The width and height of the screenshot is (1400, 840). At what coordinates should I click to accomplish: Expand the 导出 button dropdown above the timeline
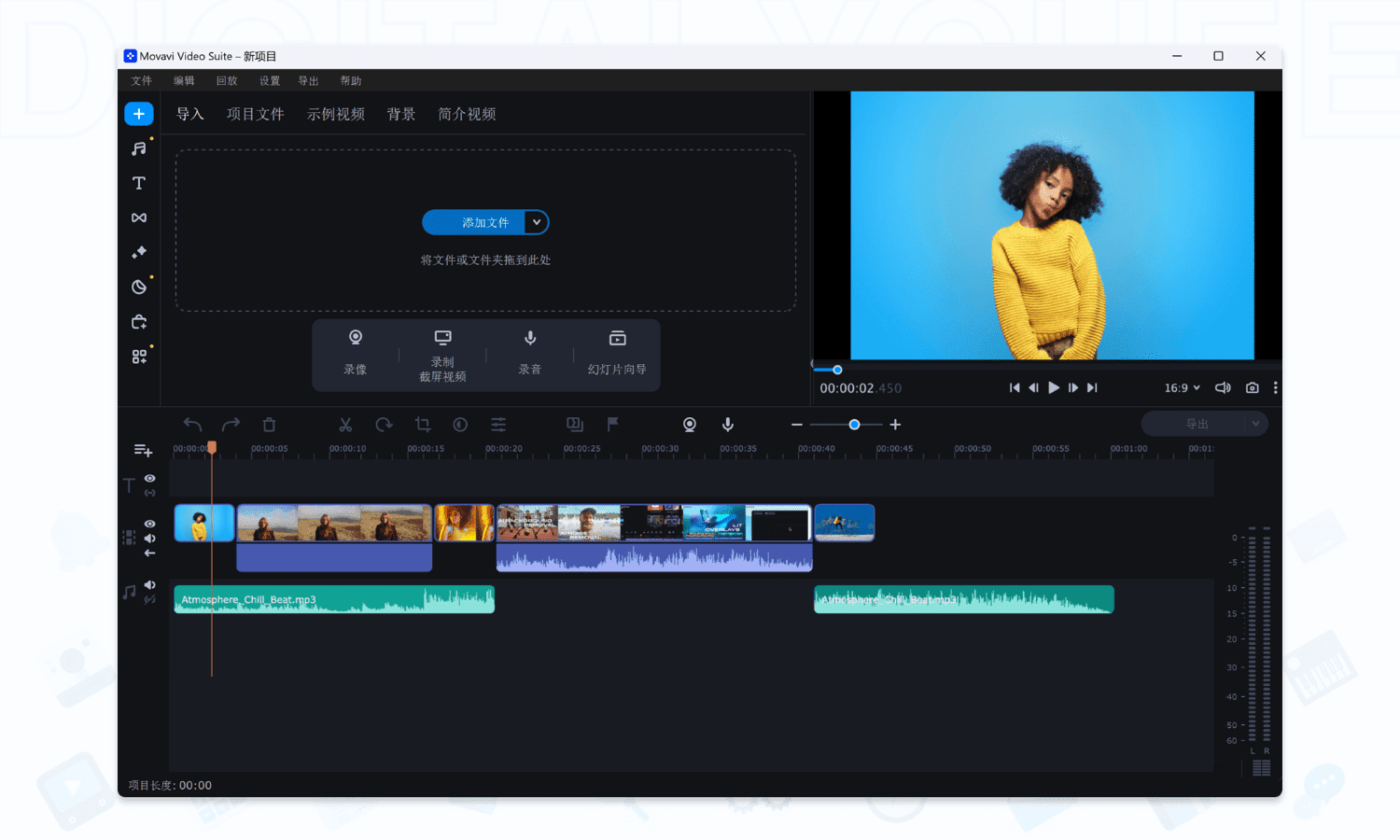pyautogui.click(x=1255, y=424)
